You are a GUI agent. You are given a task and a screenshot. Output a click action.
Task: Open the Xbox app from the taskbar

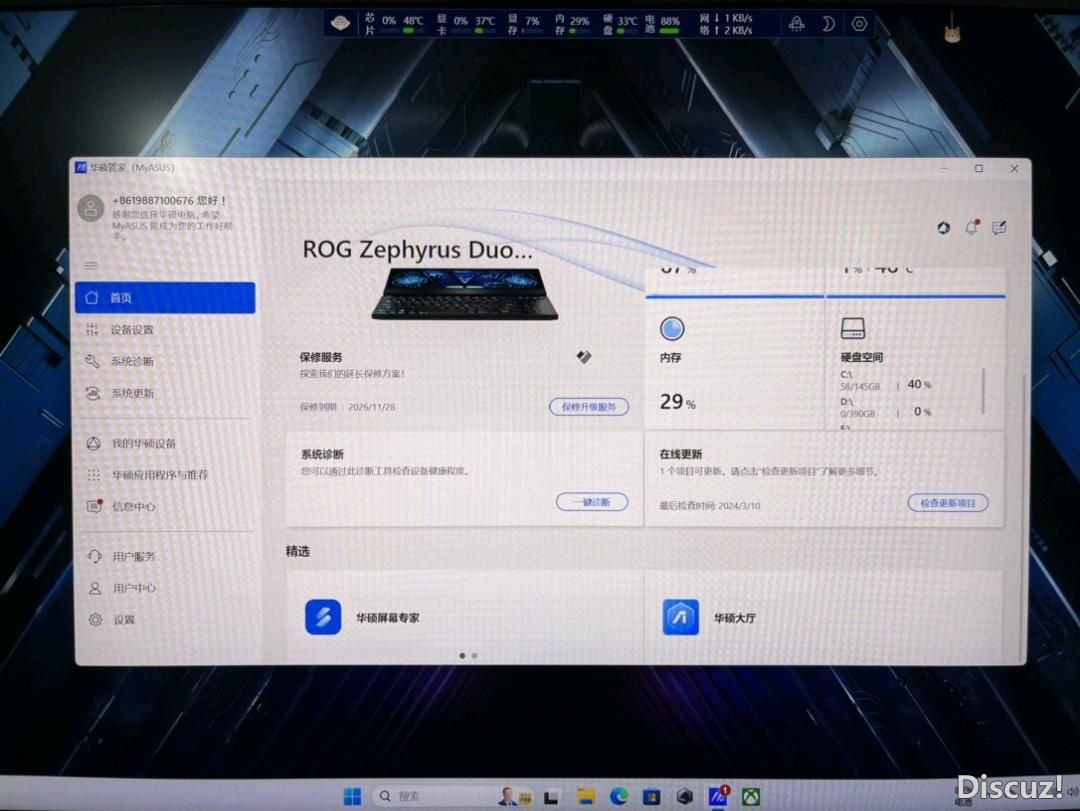coord(751,797)
